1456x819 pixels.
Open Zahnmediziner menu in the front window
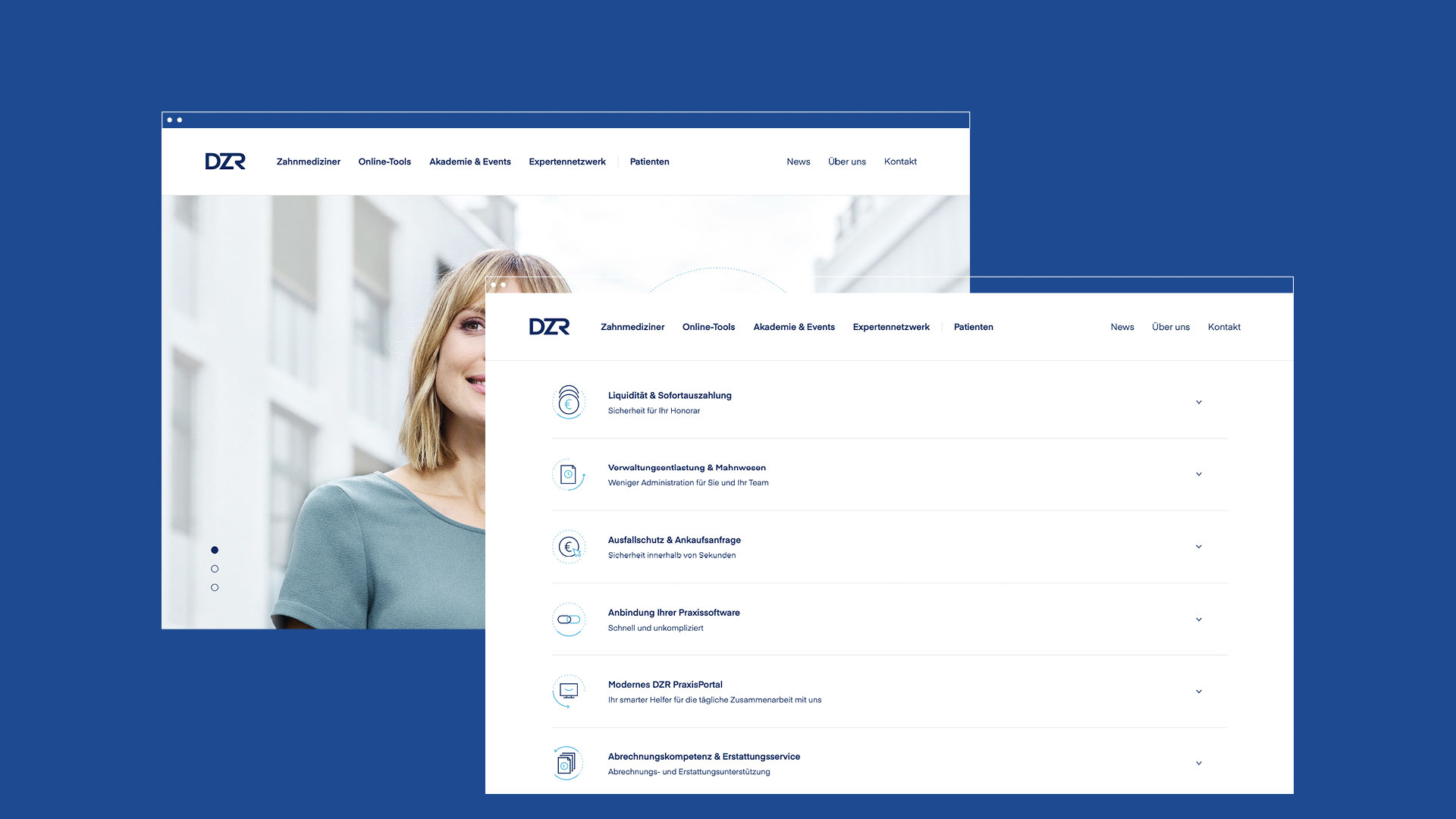(632, 327)
